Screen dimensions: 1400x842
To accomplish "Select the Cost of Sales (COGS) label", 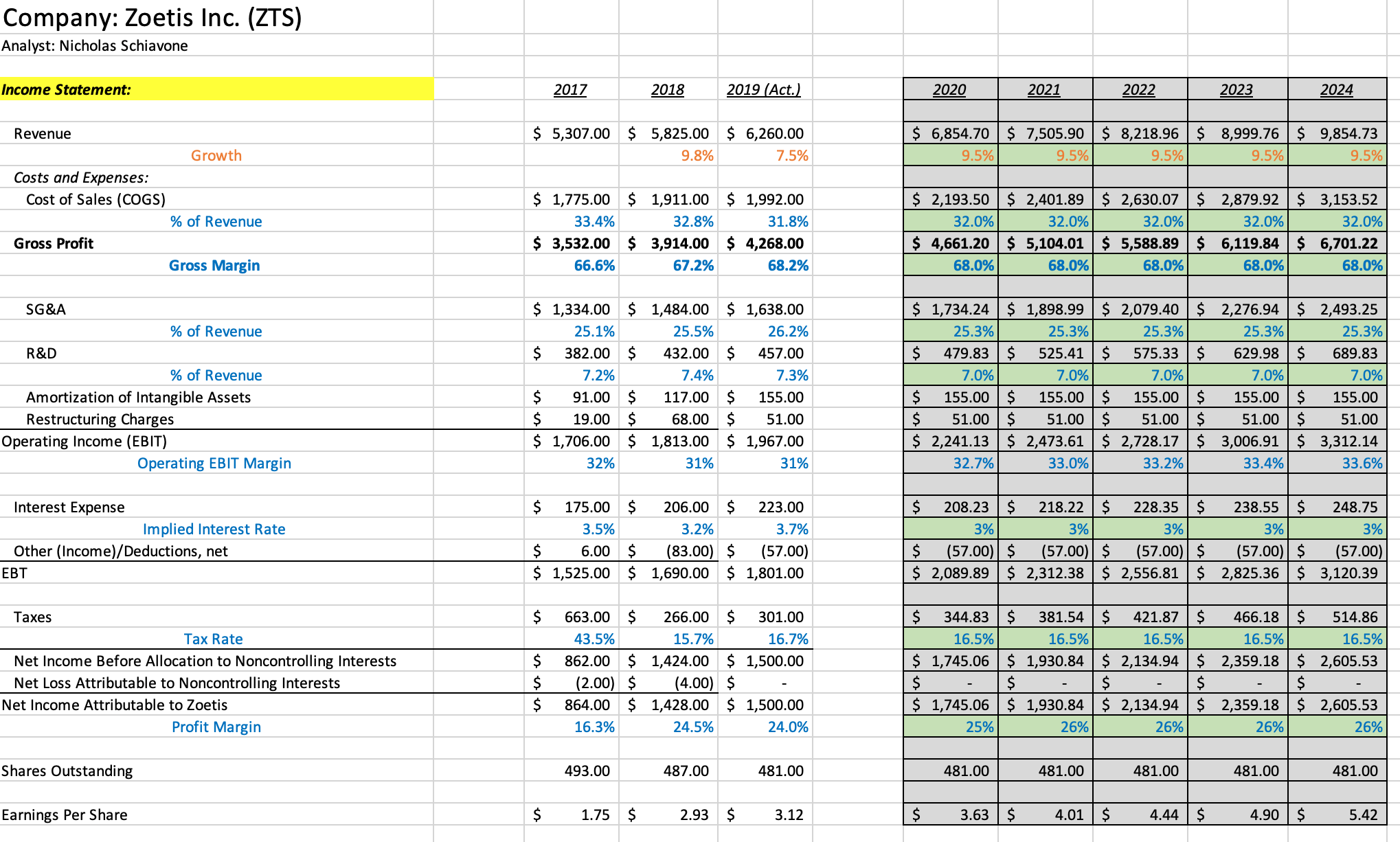I will [x=95, y=200].
